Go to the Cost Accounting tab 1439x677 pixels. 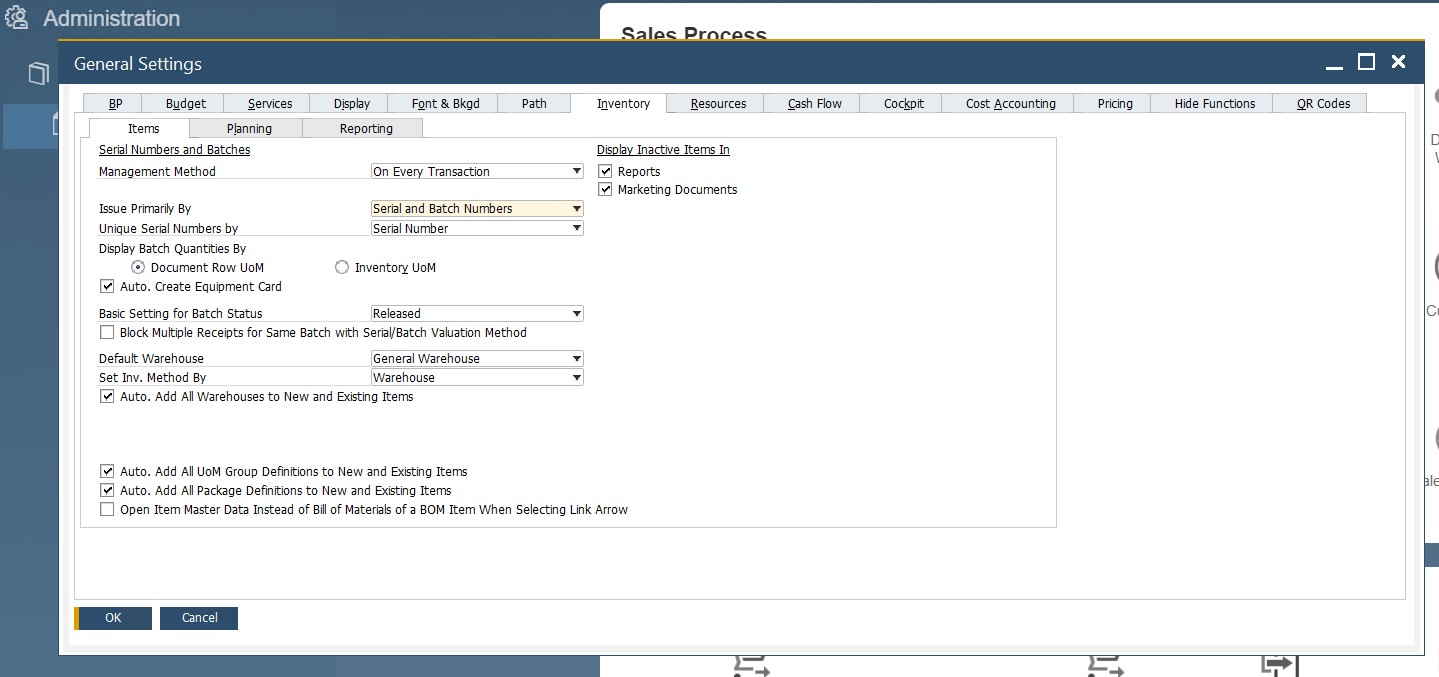coord(1010,104)
